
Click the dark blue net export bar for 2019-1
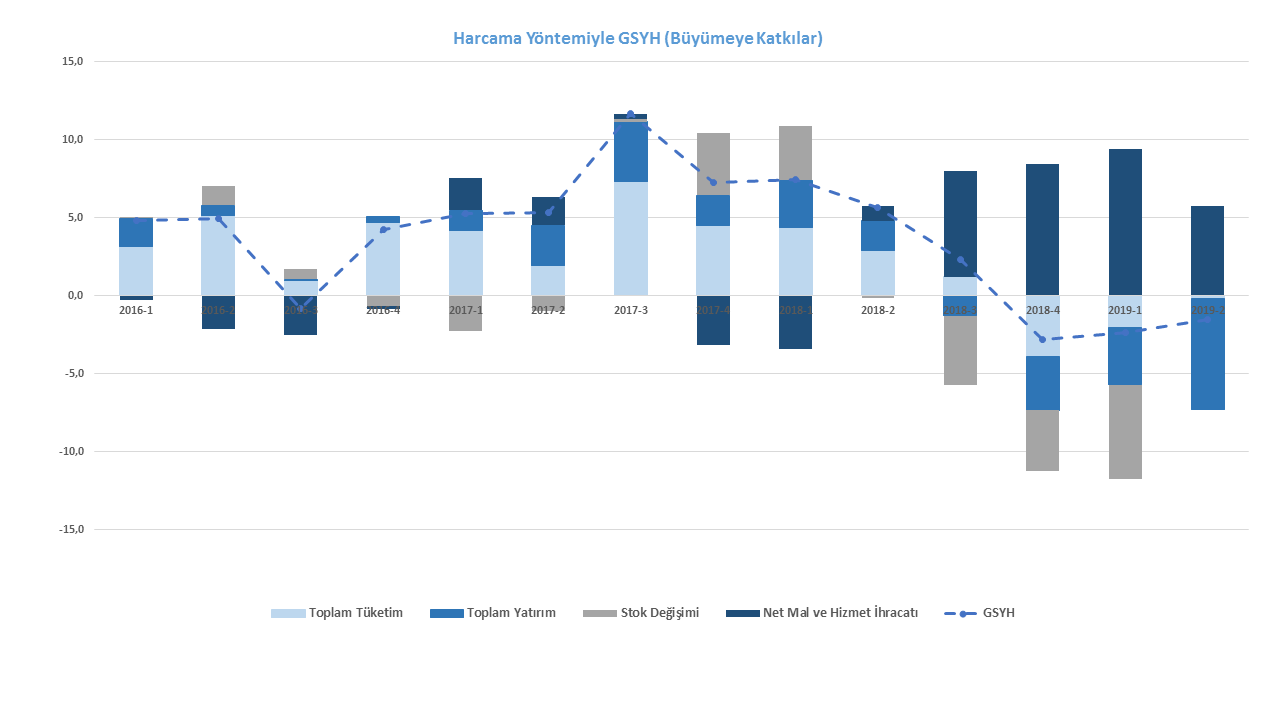(x=1125, y=220)
